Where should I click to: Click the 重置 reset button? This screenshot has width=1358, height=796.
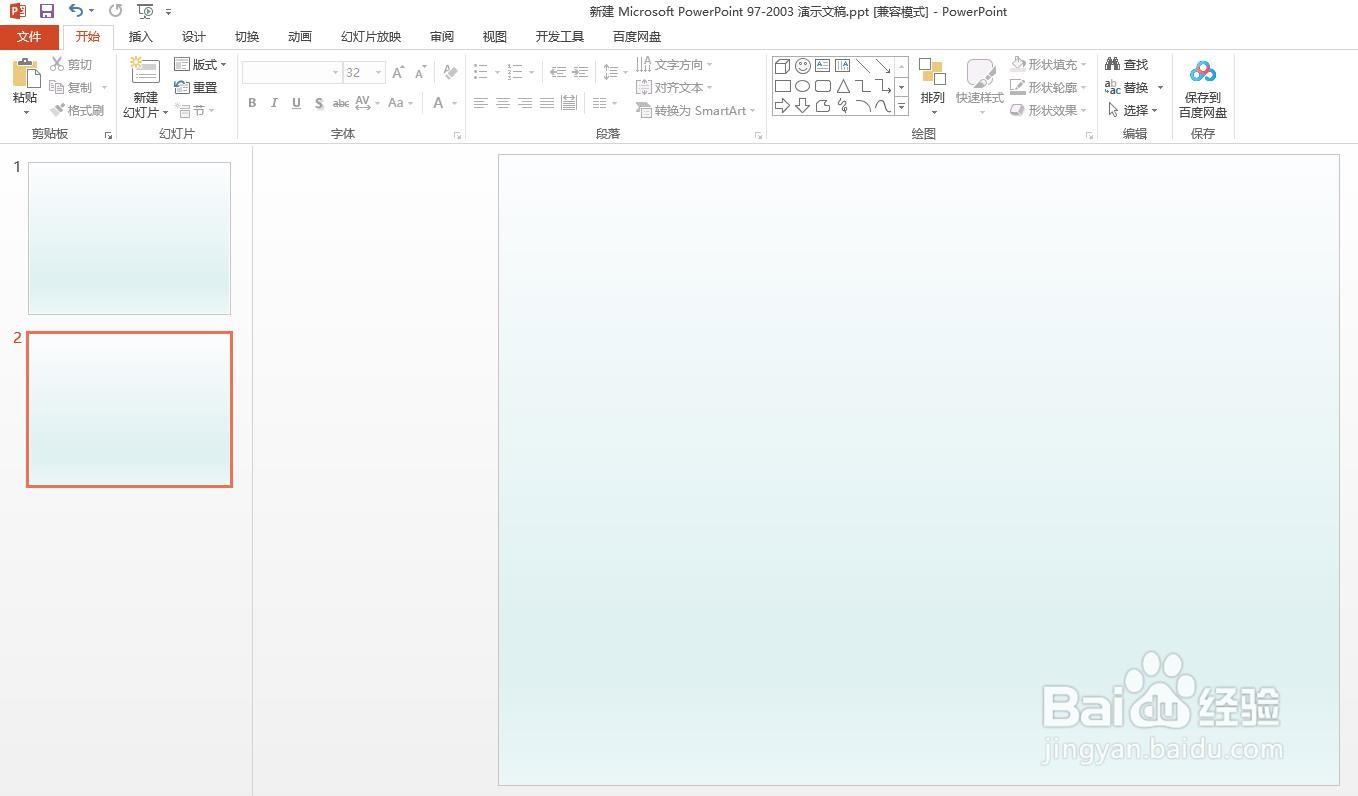click(196, 87)
